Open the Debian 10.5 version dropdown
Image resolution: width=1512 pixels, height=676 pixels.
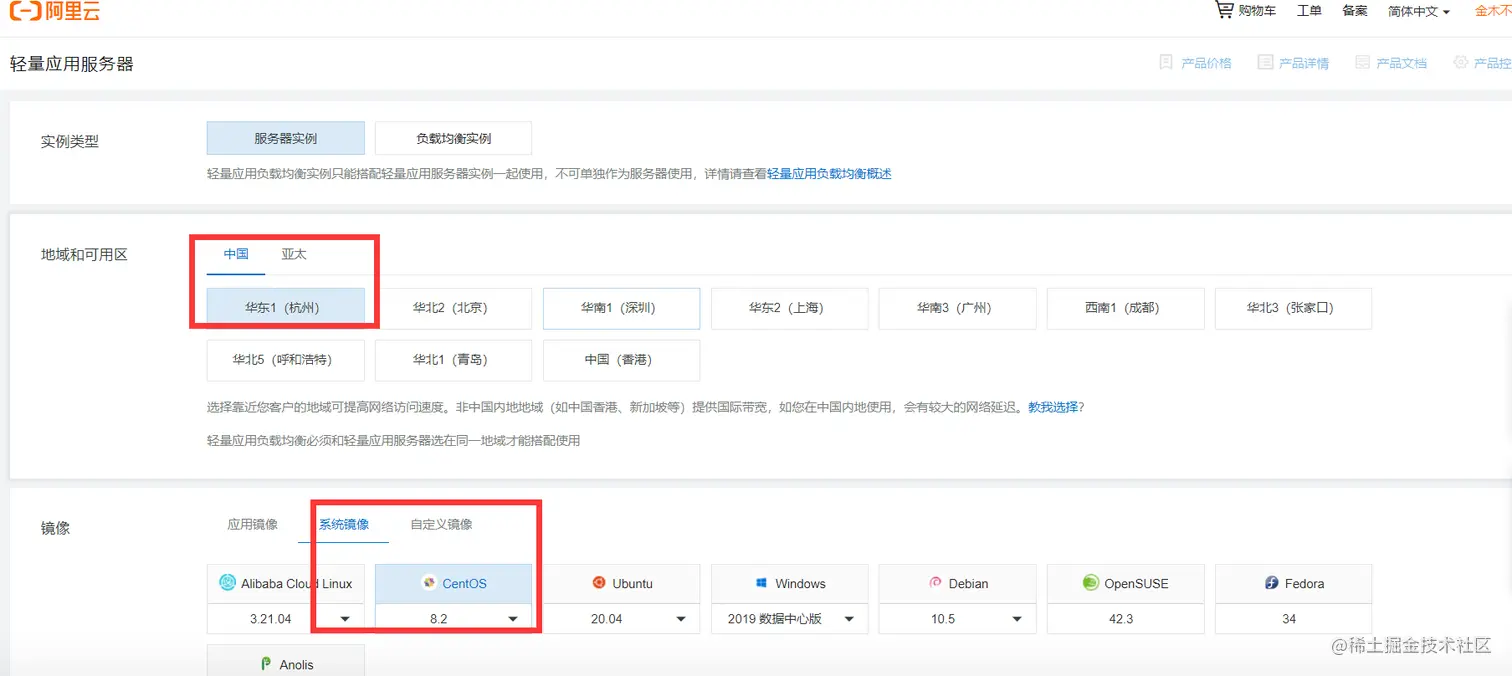957,619
